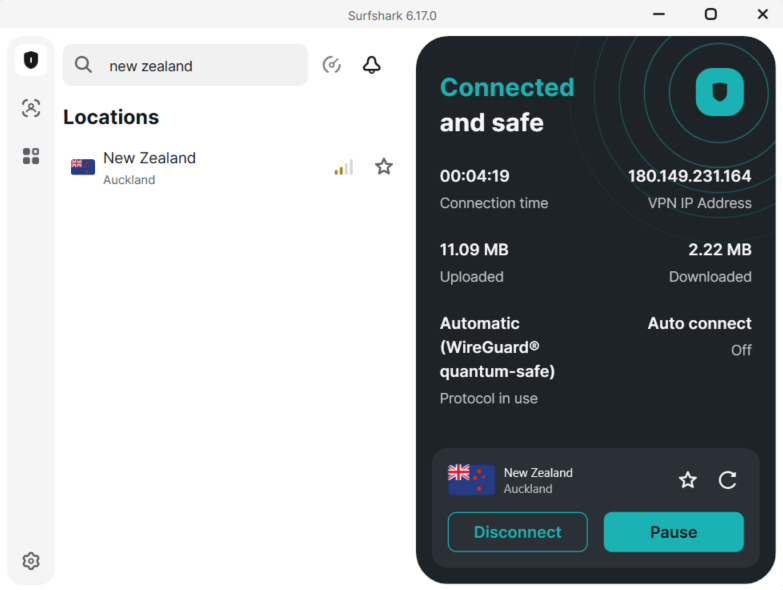Close the Surfshark window

pyautogui.click(x=763, y=14)
